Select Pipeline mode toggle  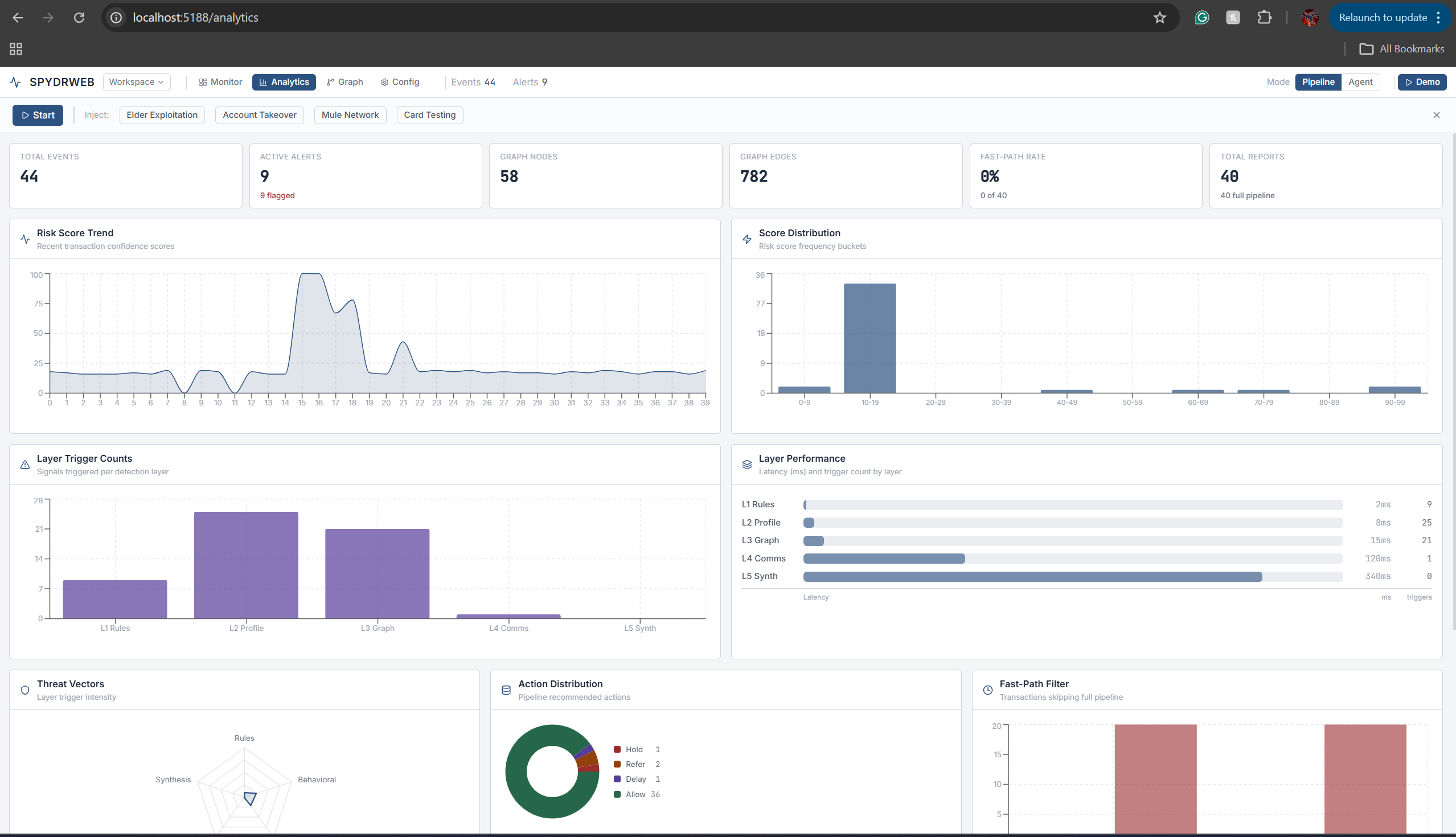tap(1318, 82)
